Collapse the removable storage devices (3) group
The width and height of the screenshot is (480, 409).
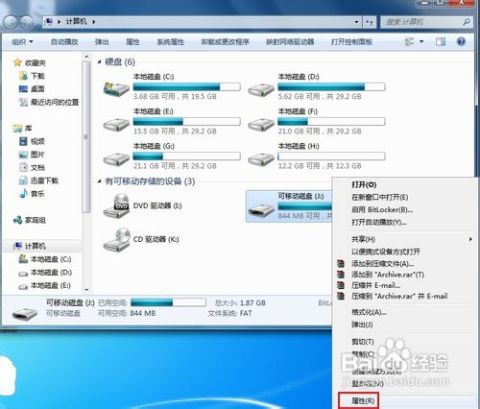click(x=100, y=181)
